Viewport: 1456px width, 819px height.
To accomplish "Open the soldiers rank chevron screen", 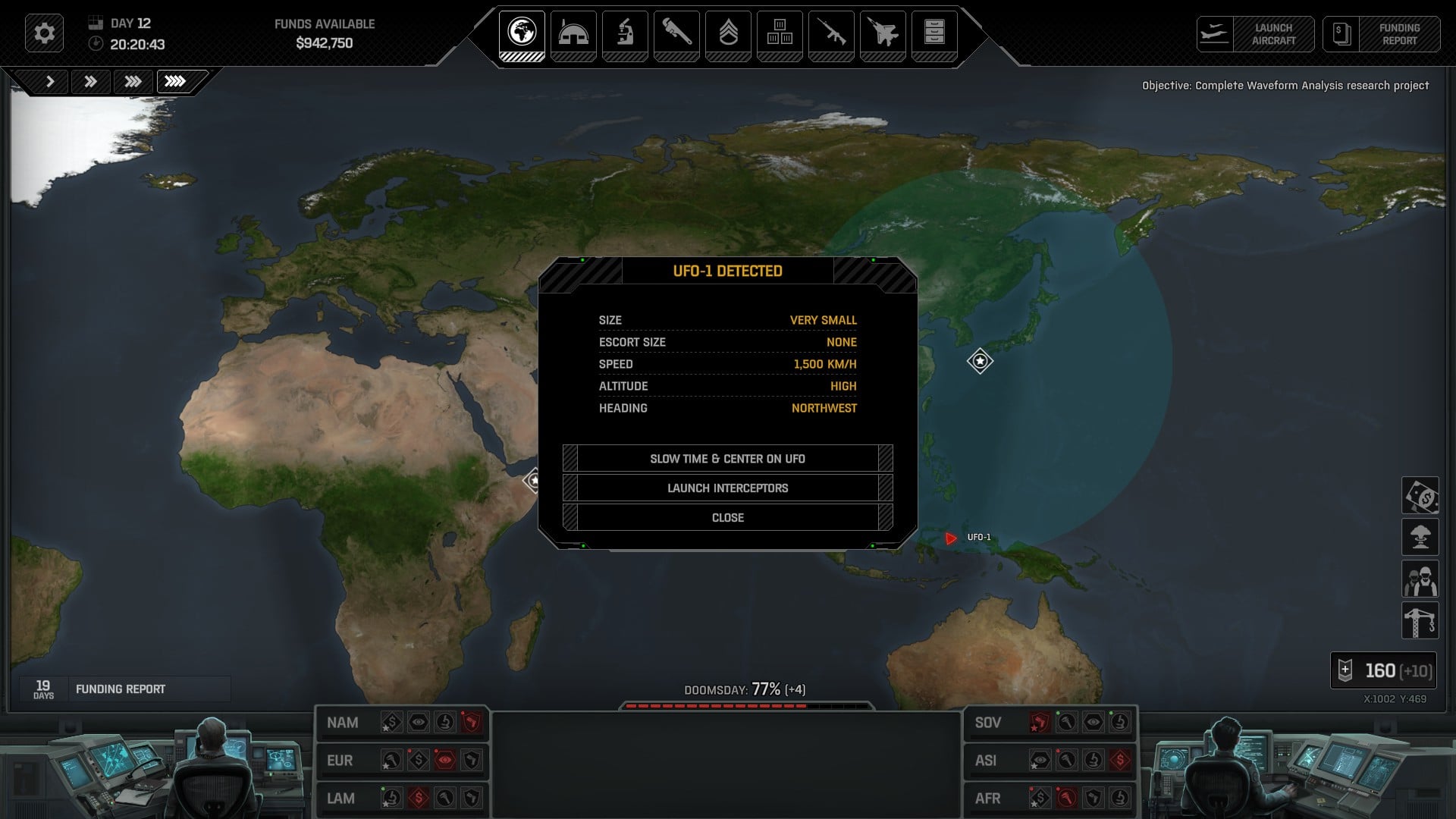I will [x=728, y=33].
